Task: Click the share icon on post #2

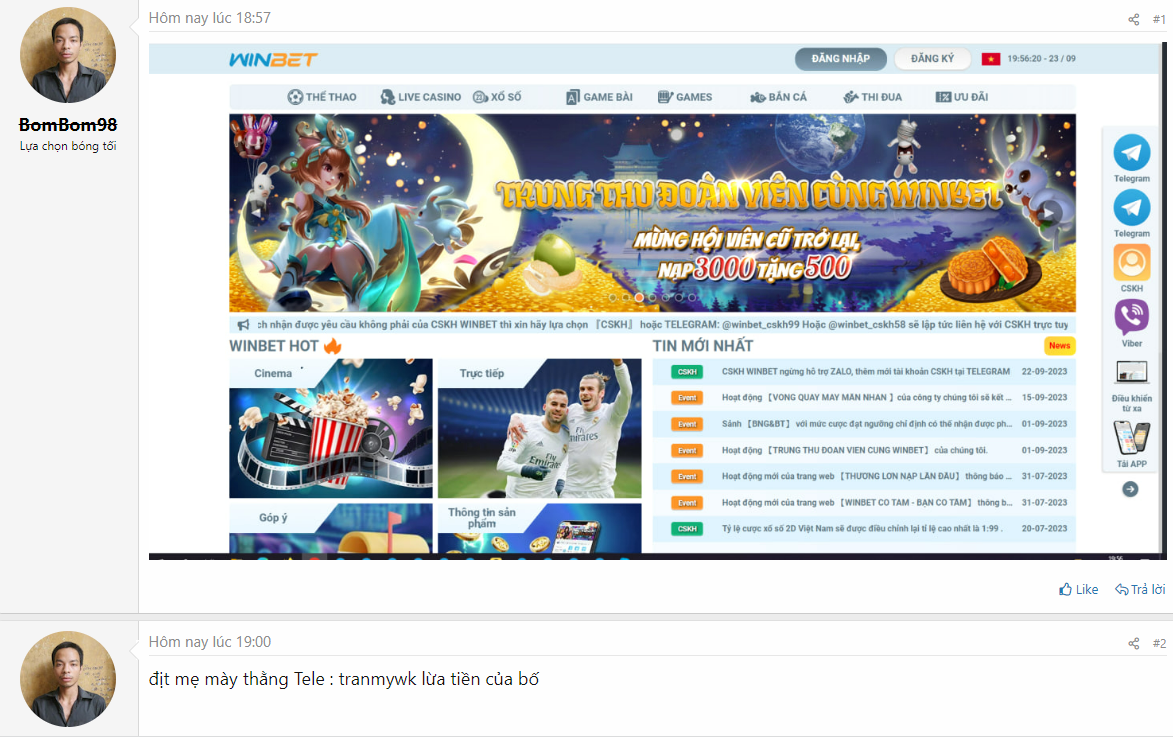Action: [1133, 644]
